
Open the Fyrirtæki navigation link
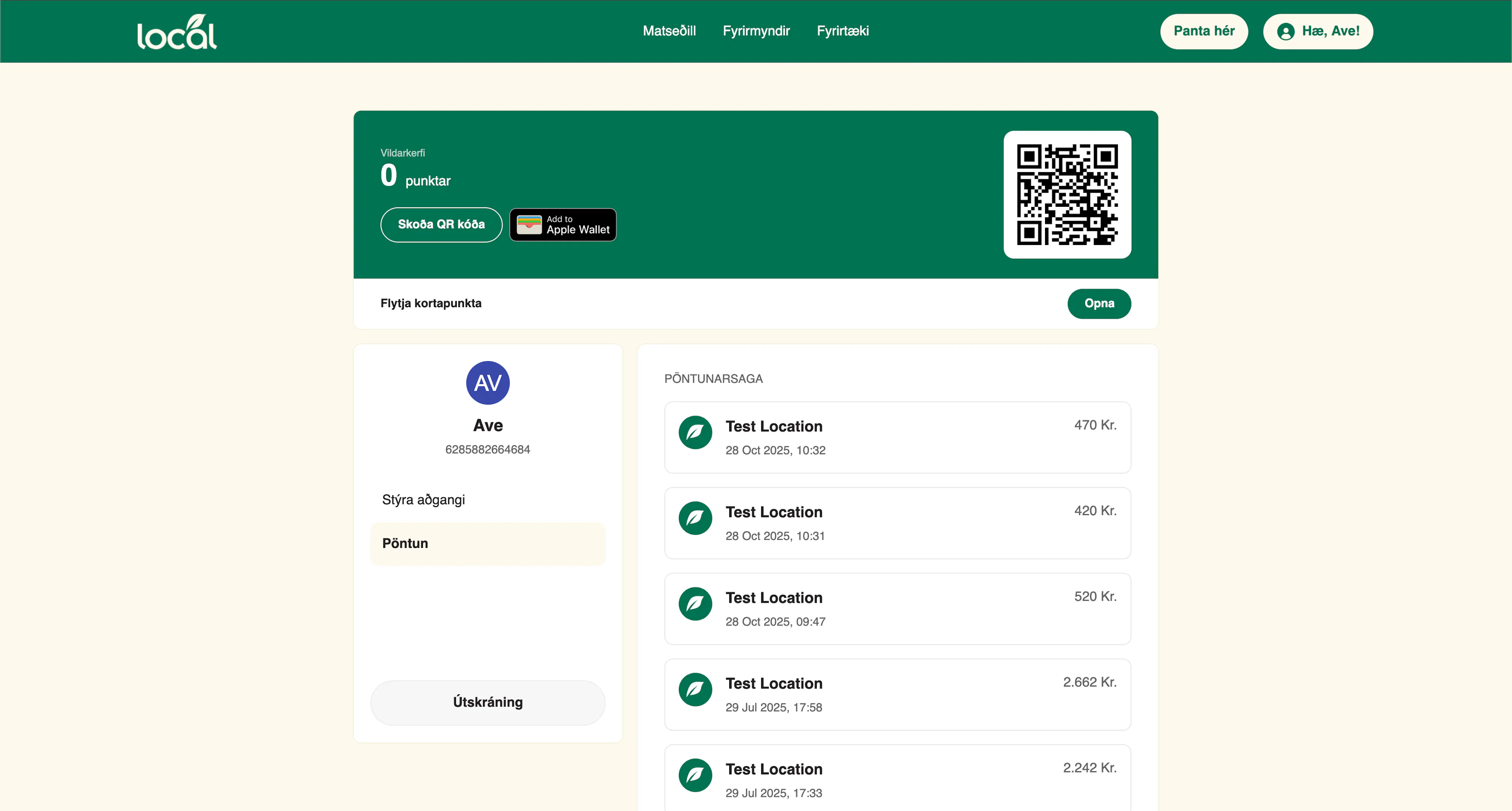[x=842, y=31]
